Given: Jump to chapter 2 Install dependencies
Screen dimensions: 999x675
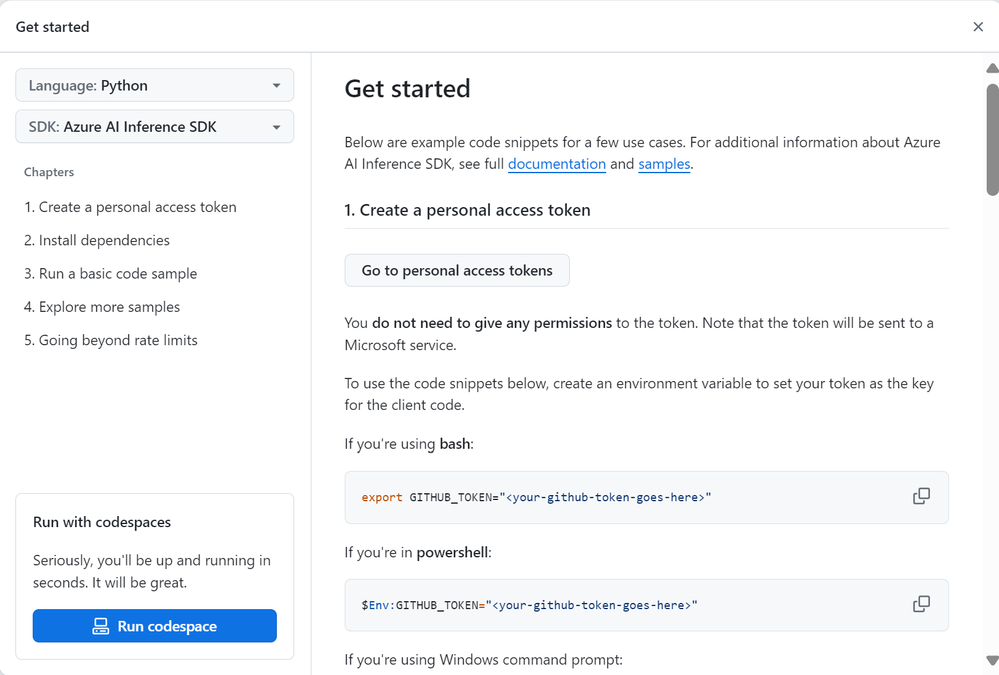Looking at the screenshot, I should [x=97, y=240].
